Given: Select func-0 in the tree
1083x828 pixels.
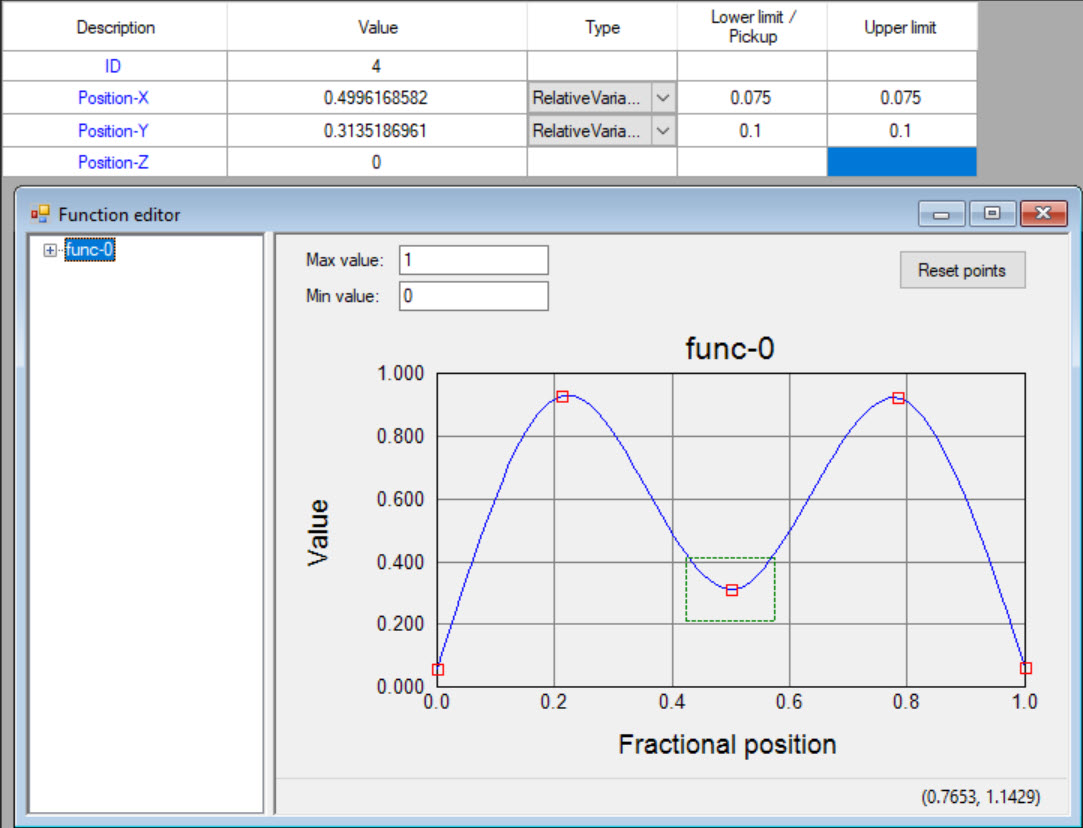Looking at the screenshot, I should (89, 251).
